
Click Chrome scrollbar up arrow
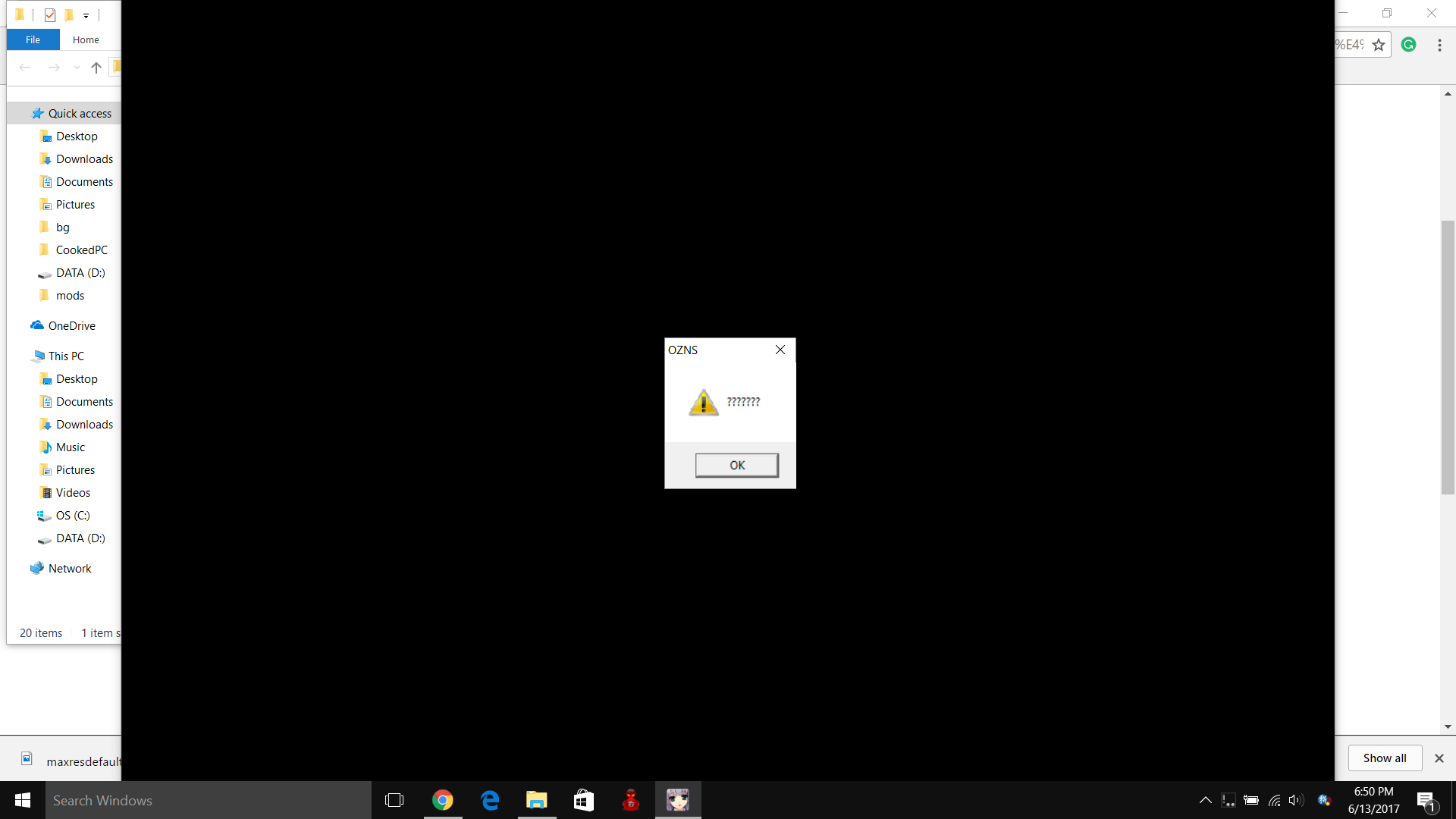pos(1448,94)
